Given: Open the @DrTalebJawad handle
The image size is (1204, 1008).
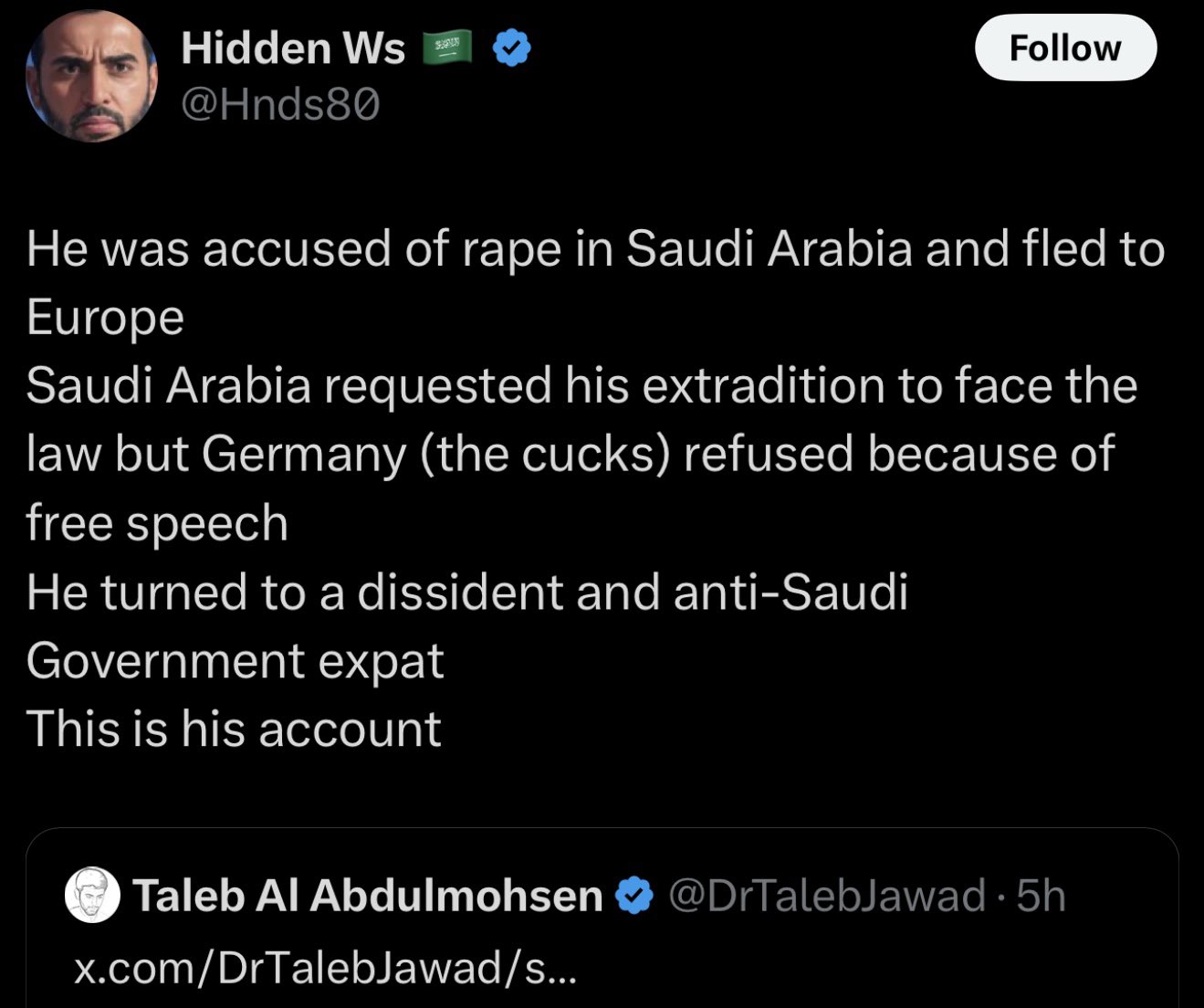Looking at the screenshot, I should 827,896.
